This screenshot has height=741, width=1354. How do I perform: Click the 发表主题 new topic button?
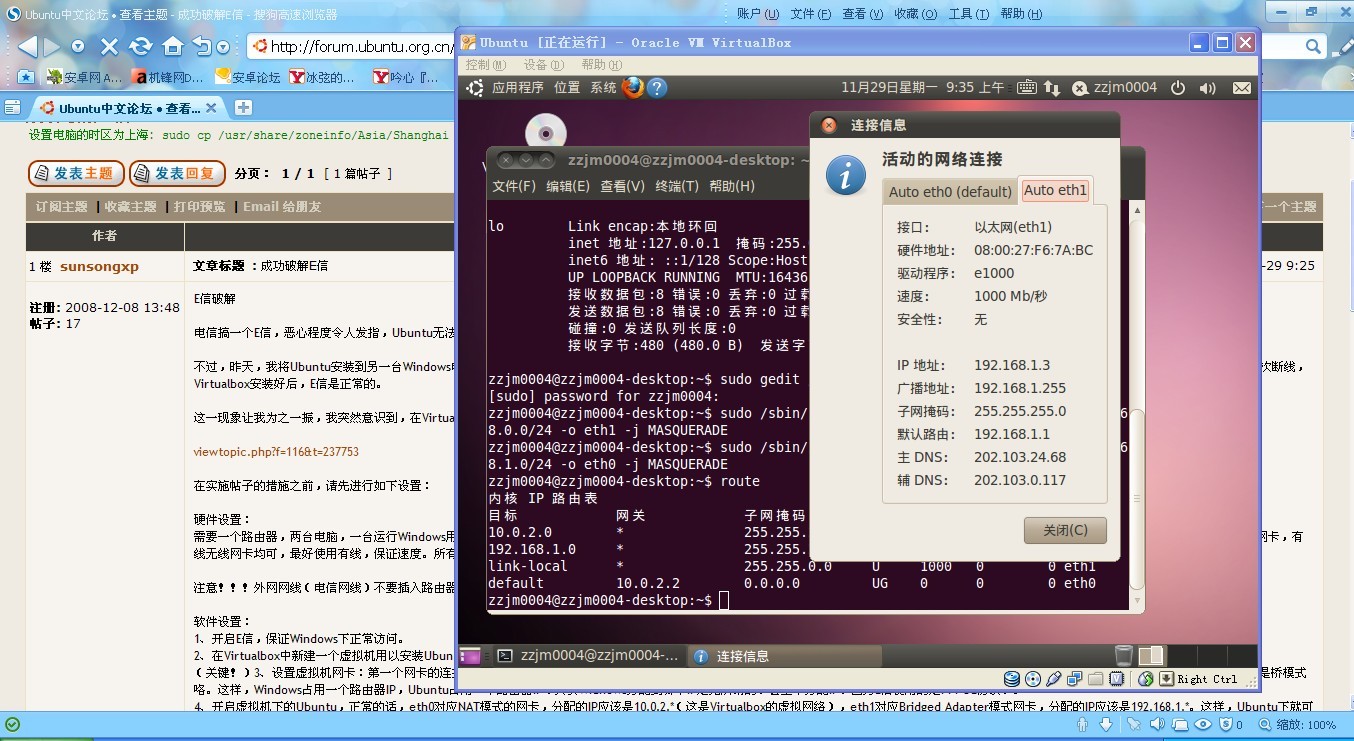point(76,173)
